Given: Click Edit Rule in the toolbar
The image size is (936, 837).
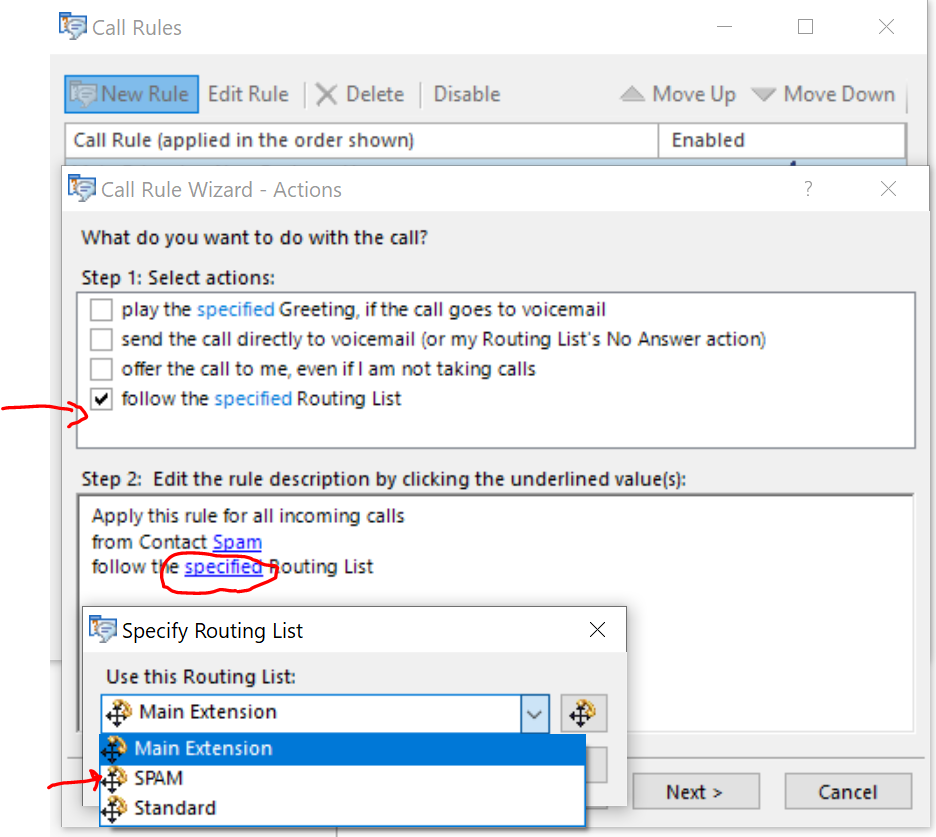Looking at the screenshot, I should 248,95.
